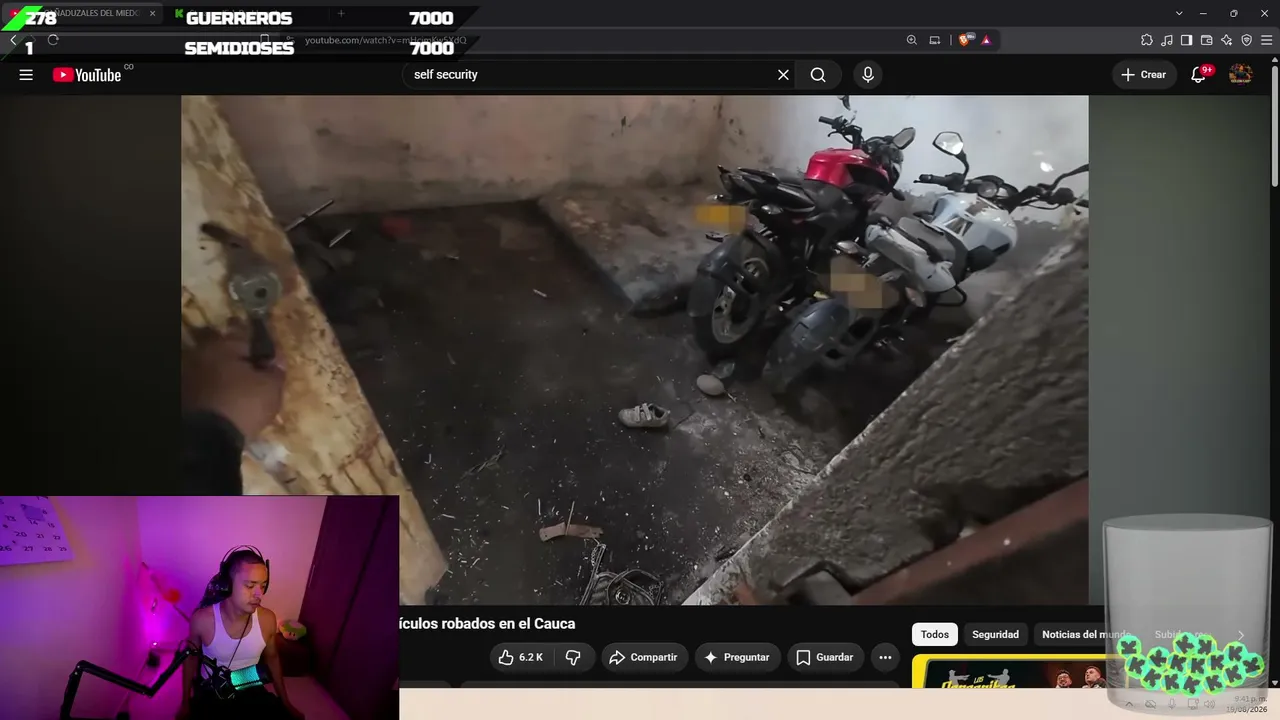
Task: Click the video player showing motorcycles
Action: click(x=634, y=350)
